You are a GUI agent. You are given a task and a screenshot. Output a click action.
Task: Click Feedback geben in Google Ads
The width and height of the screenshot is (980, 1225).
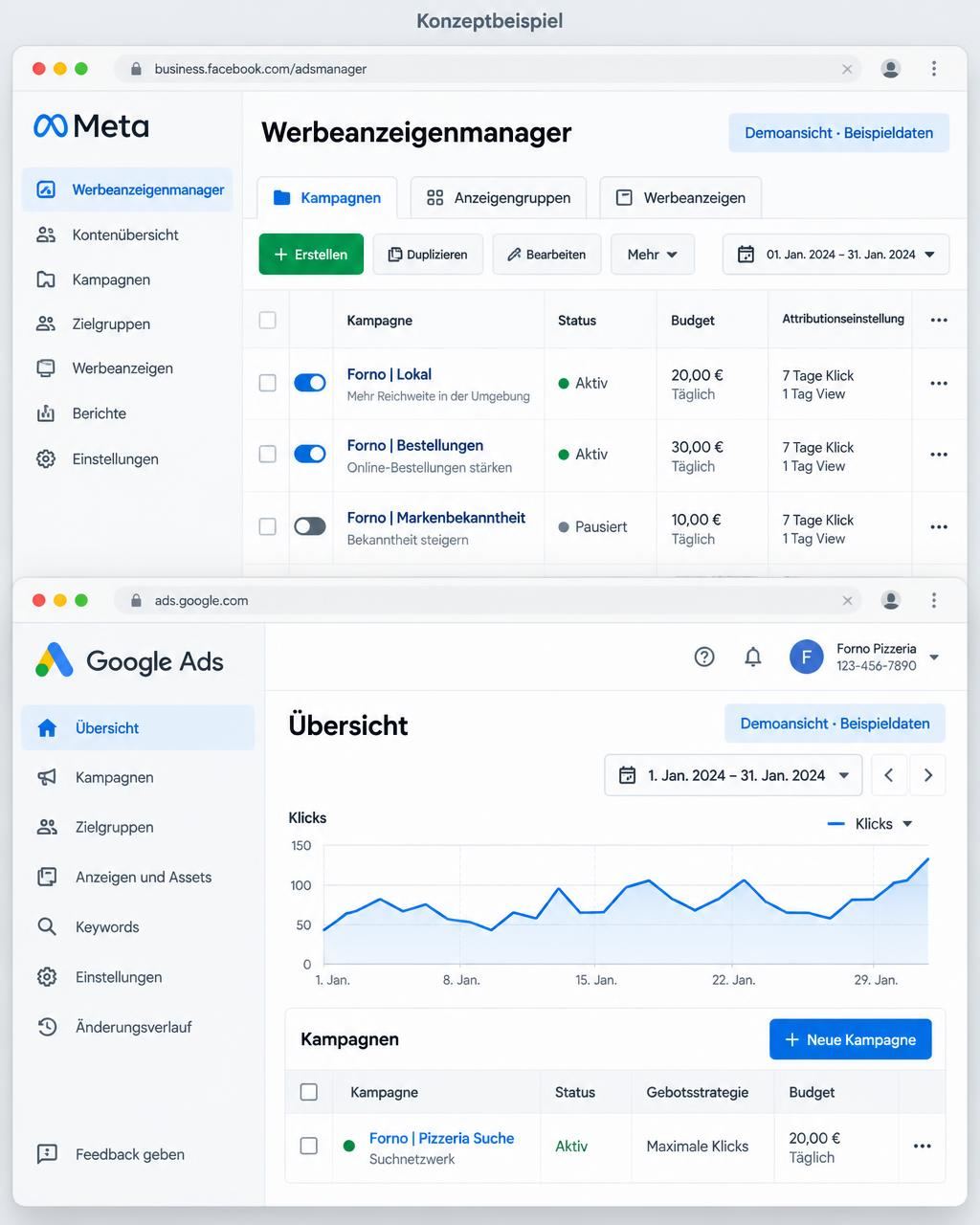point(111,1154)
